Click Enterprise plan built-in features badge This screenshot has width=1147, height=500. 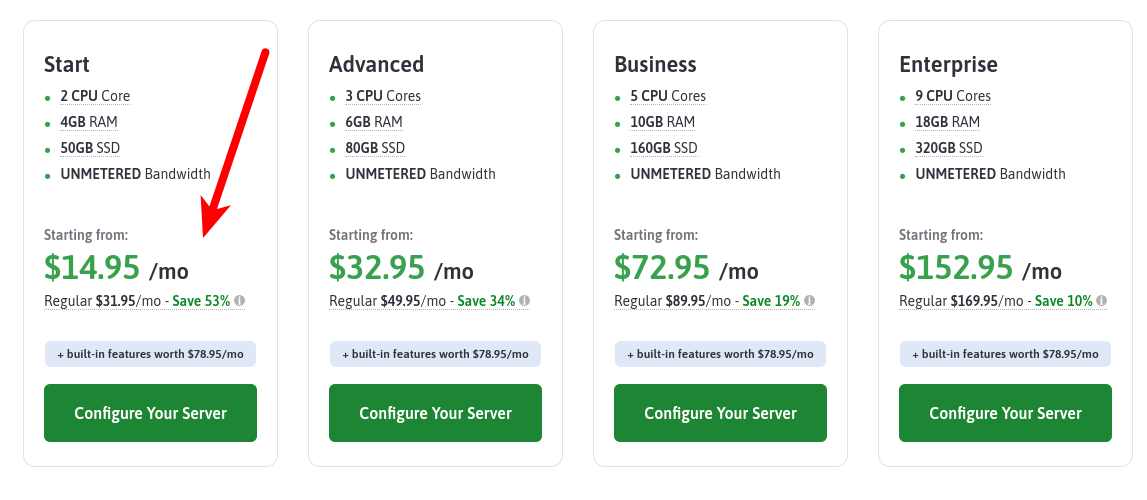pyautogui.click(x=1005, y=354)
